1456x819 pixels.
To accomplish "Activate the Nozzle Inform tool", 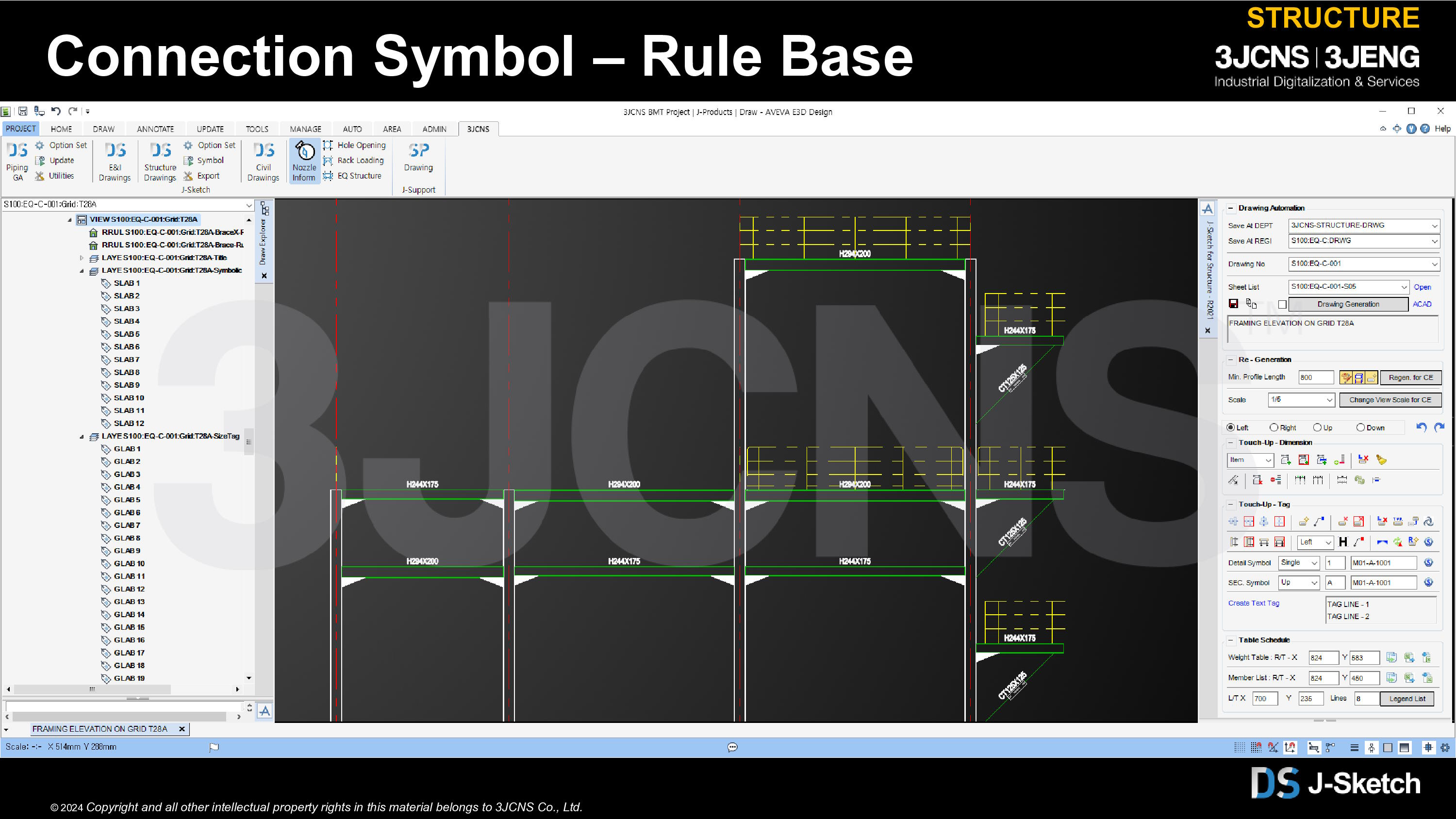I will [304, 161].
